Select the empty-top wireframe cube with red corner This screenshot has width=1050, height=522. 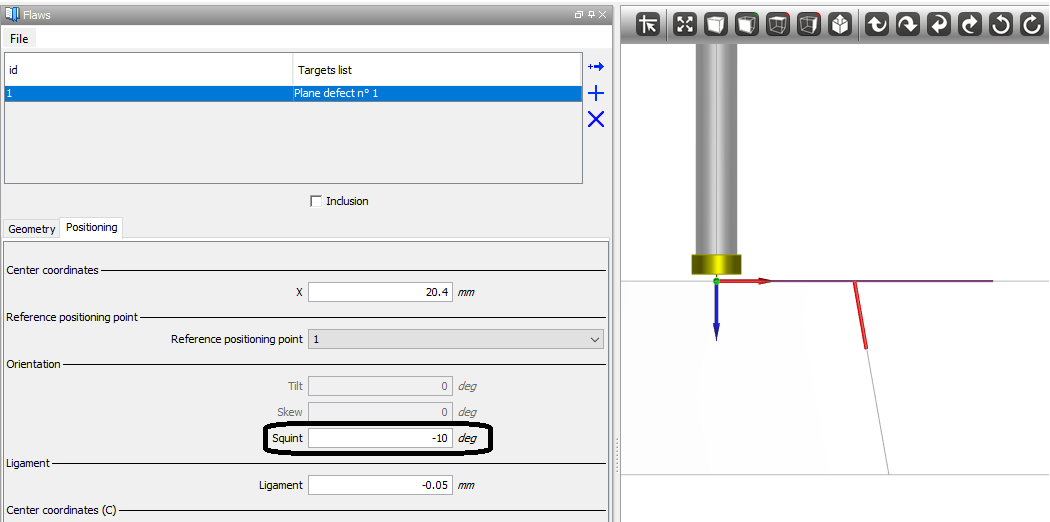(809, 25)
